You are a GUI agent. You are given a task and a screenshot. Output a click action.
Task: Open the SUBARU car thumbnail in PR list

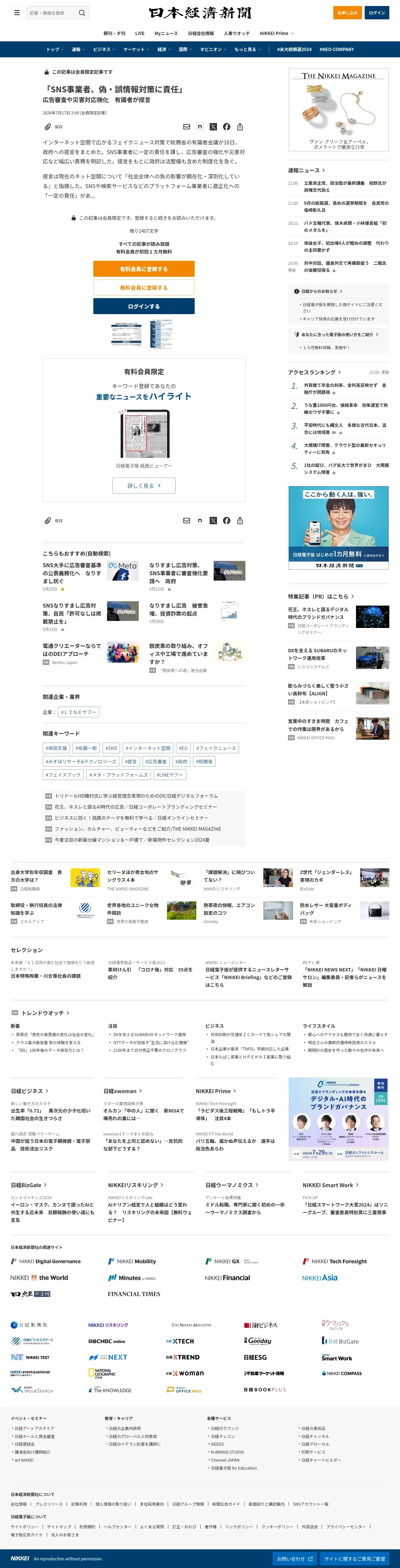pos(373,658)
